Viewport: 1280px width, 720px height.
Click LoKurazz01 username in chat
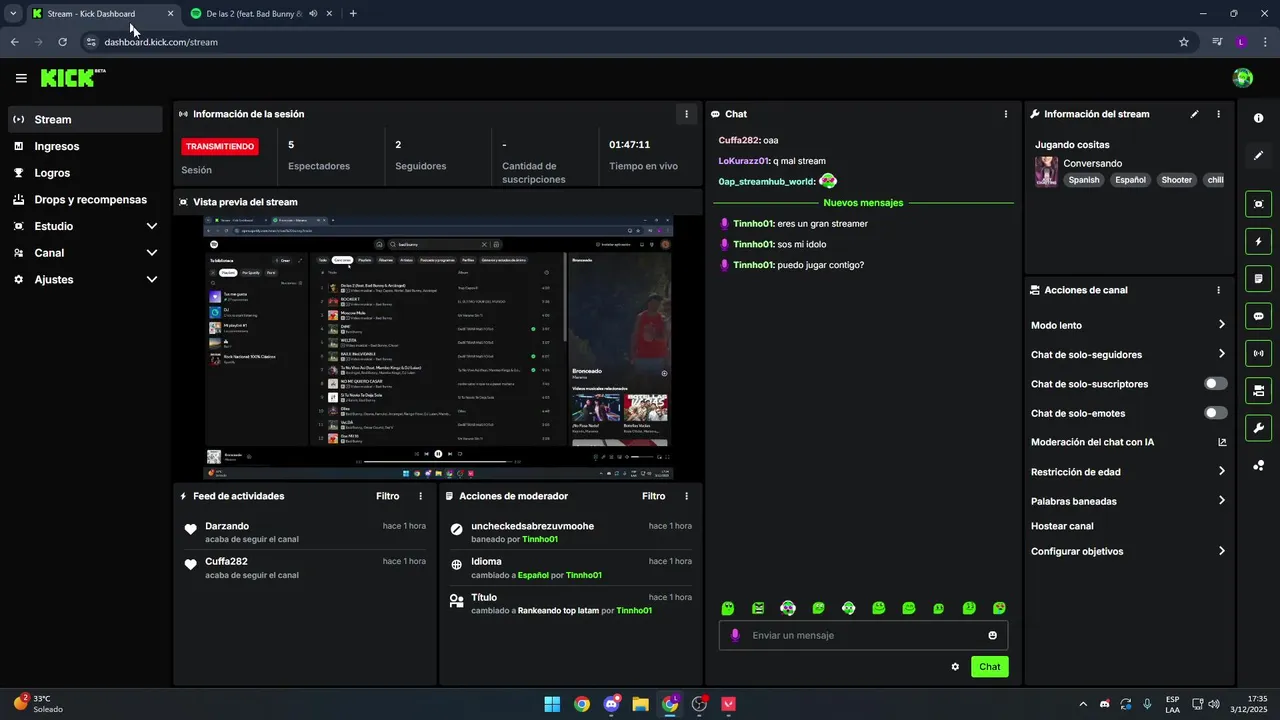[x=743, y=161]
